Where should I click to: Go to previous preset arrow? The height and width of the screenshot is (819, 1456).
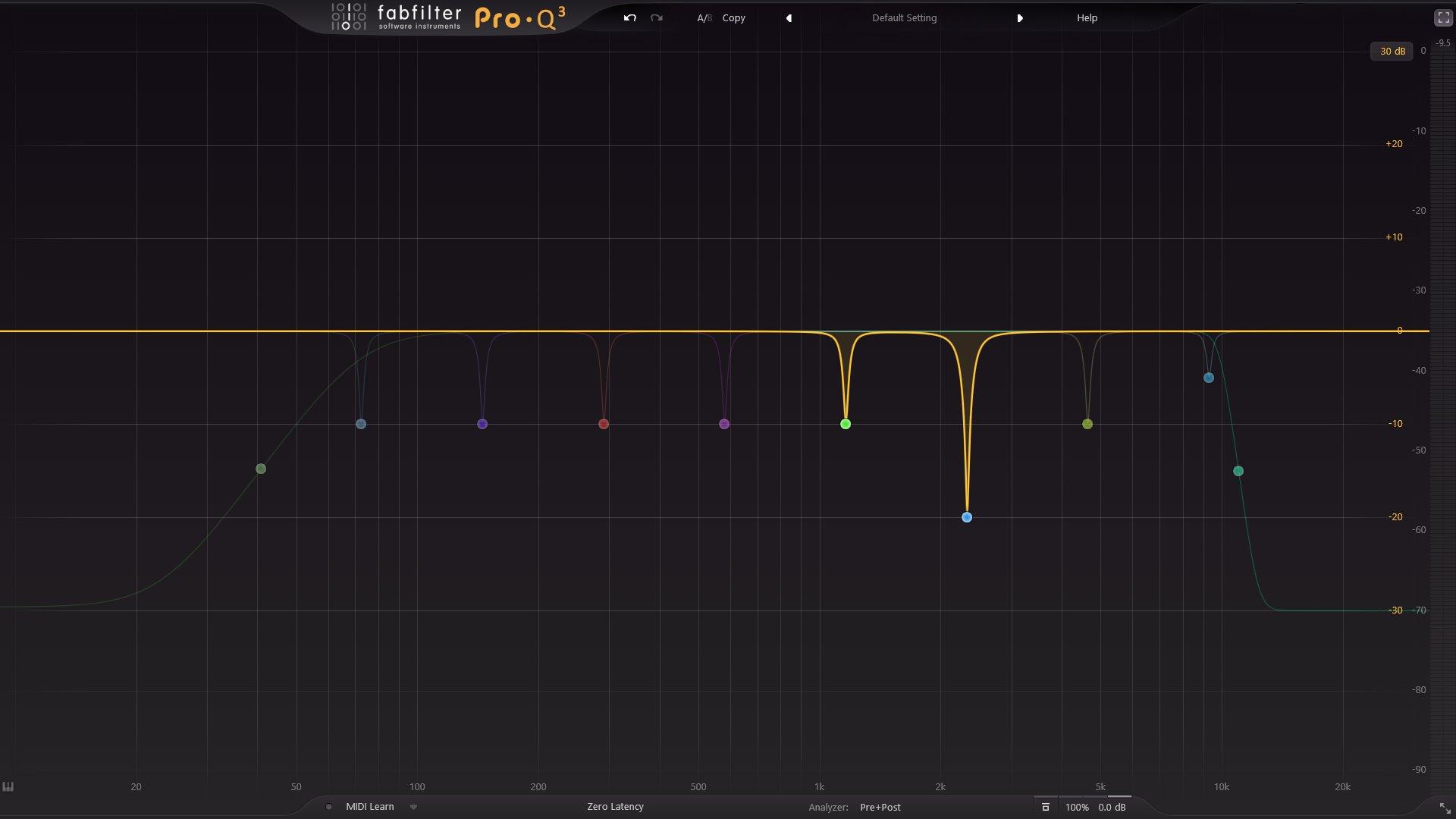pyautogui.click(x=789, y=18)
